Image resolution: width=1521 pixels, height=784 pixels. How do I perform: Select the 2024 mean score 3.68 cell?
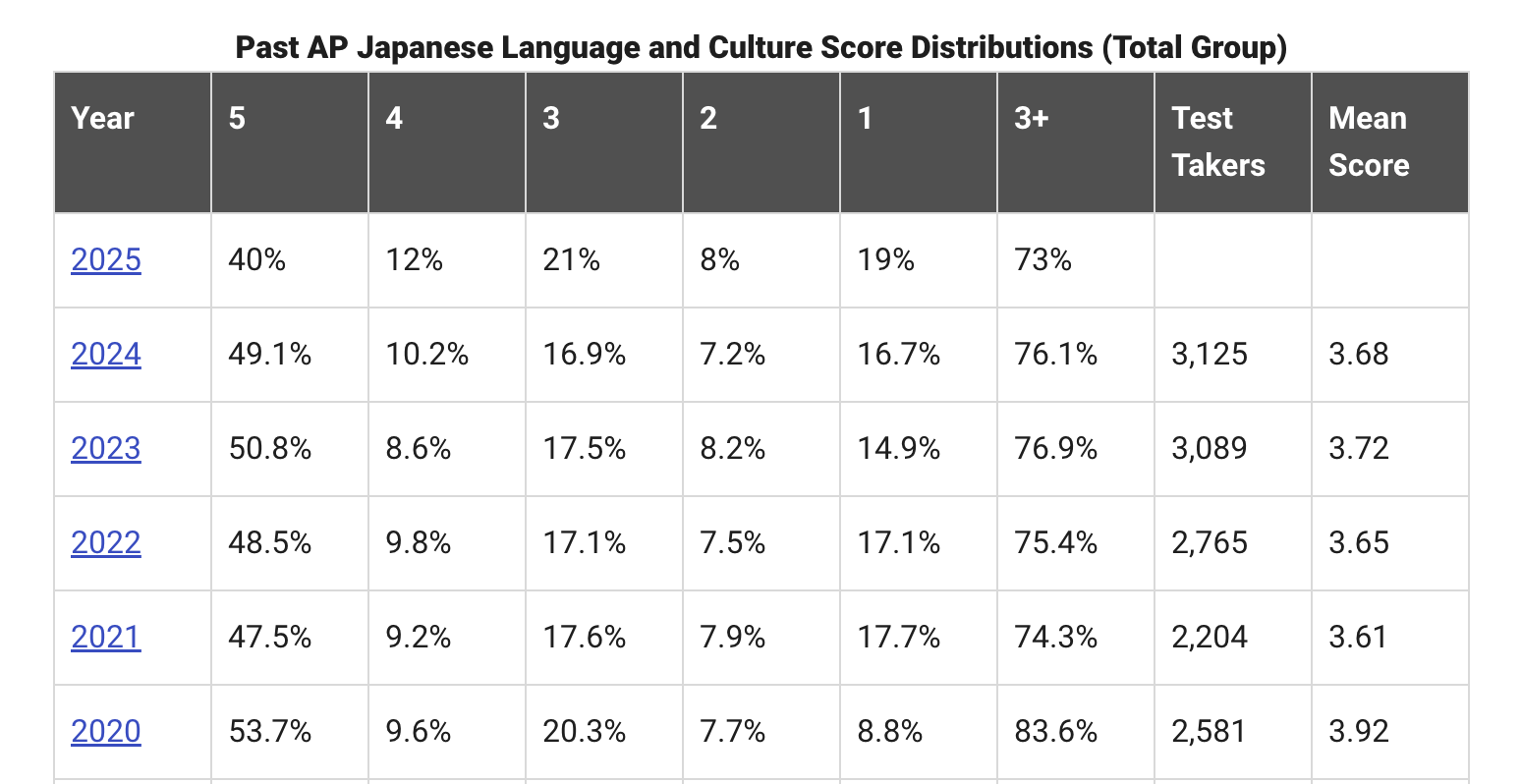1390,355
